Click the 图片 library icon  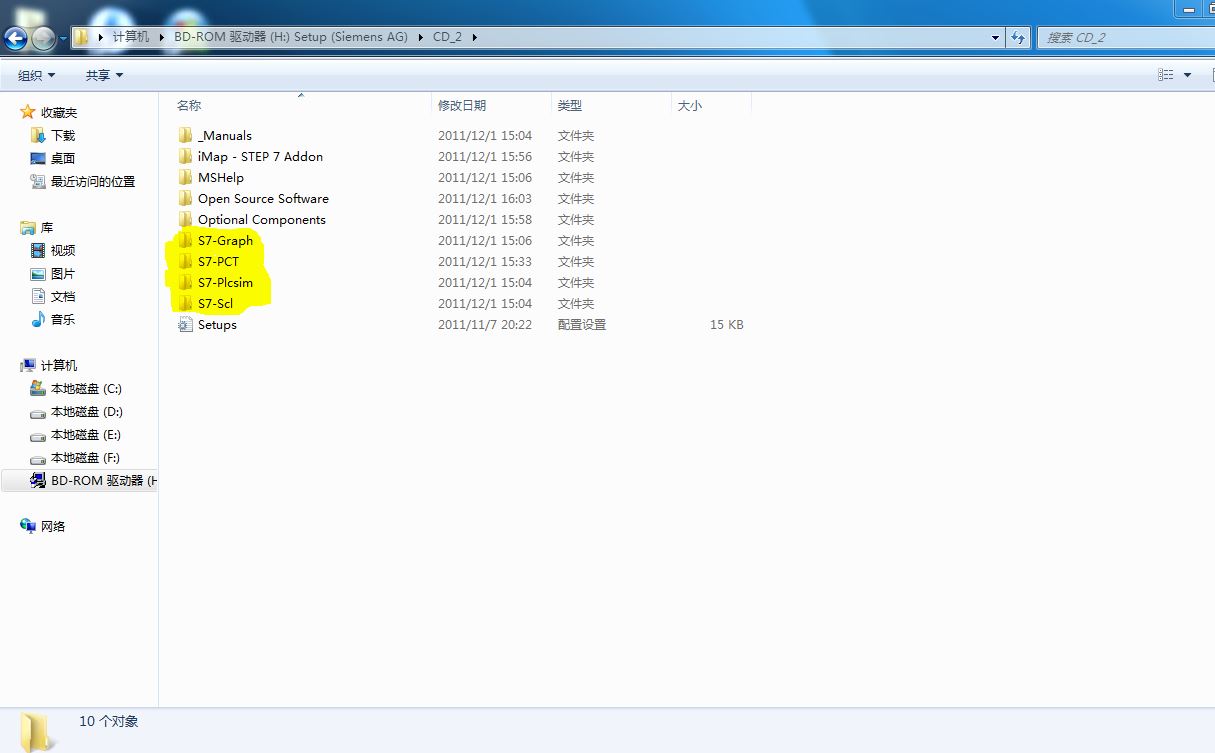pos(38,273)
